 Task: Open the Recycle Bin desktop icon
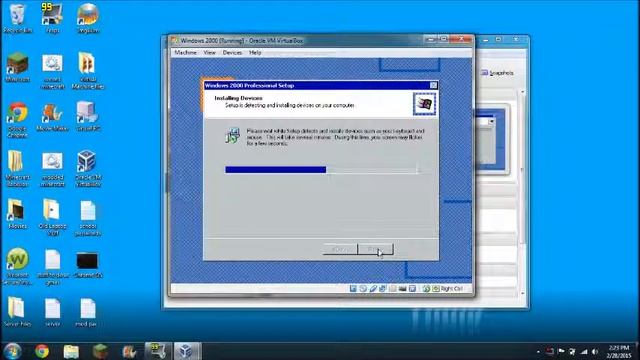click(17, 18)
